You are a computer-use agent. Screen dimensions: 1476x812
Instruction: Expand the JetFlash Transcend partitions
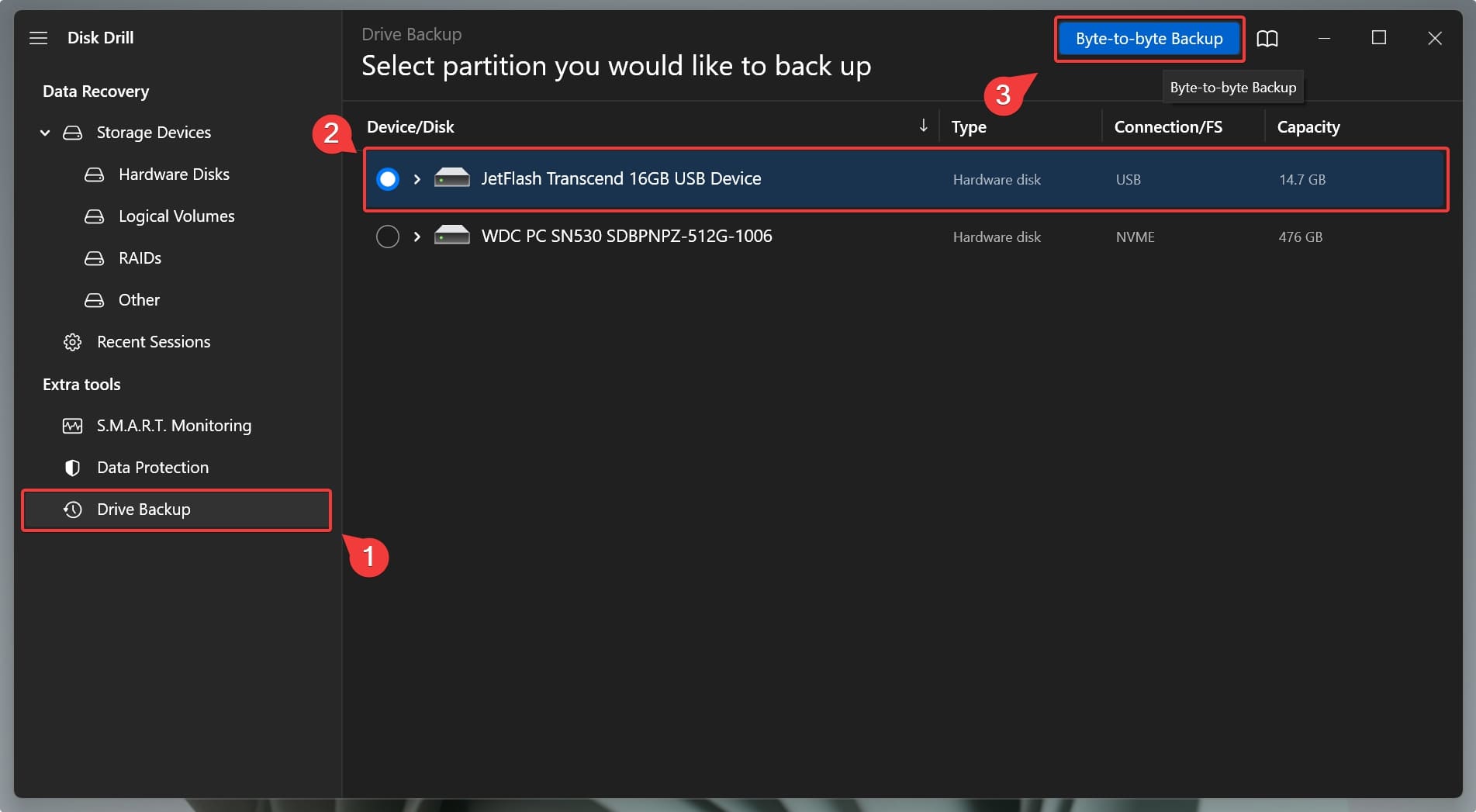(x=417, y=179)
